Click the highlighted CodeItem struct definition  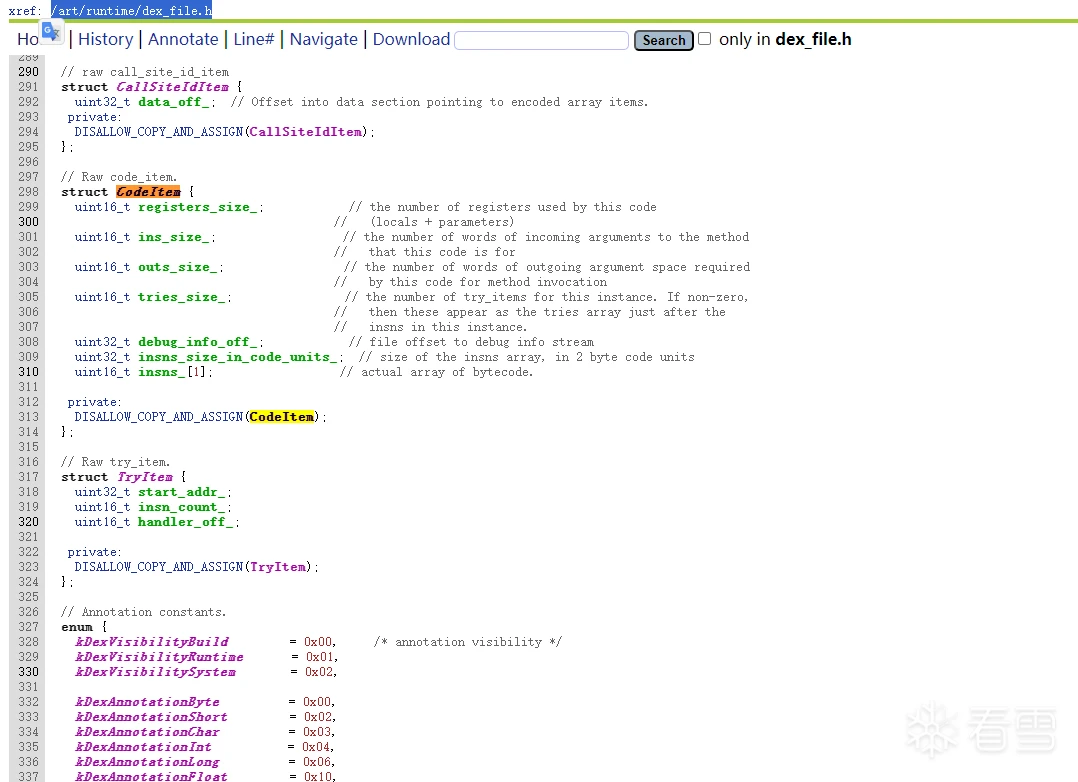(x=148, y=192)
